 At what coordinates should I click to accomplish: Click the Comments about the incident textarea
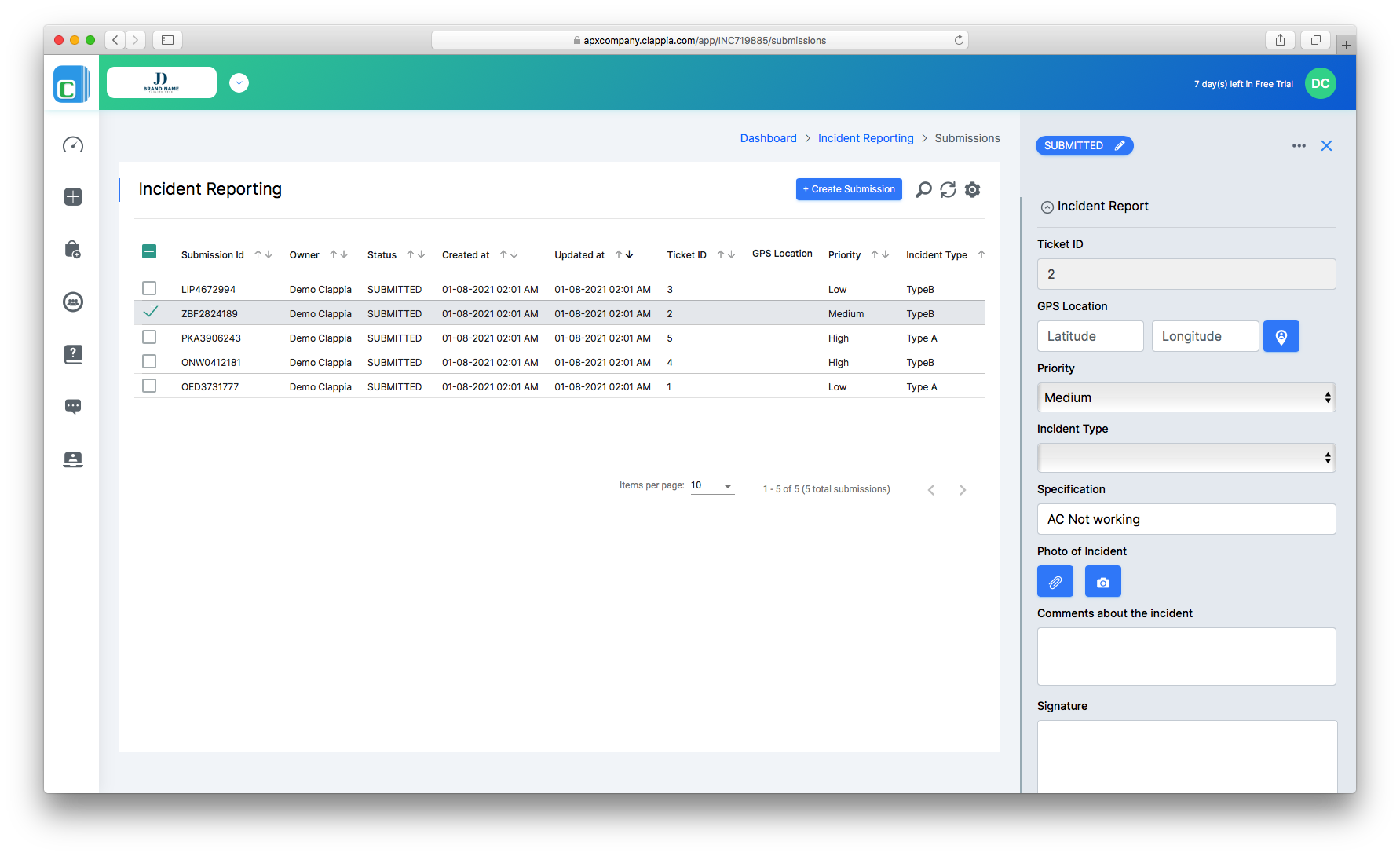point(1186,657)
